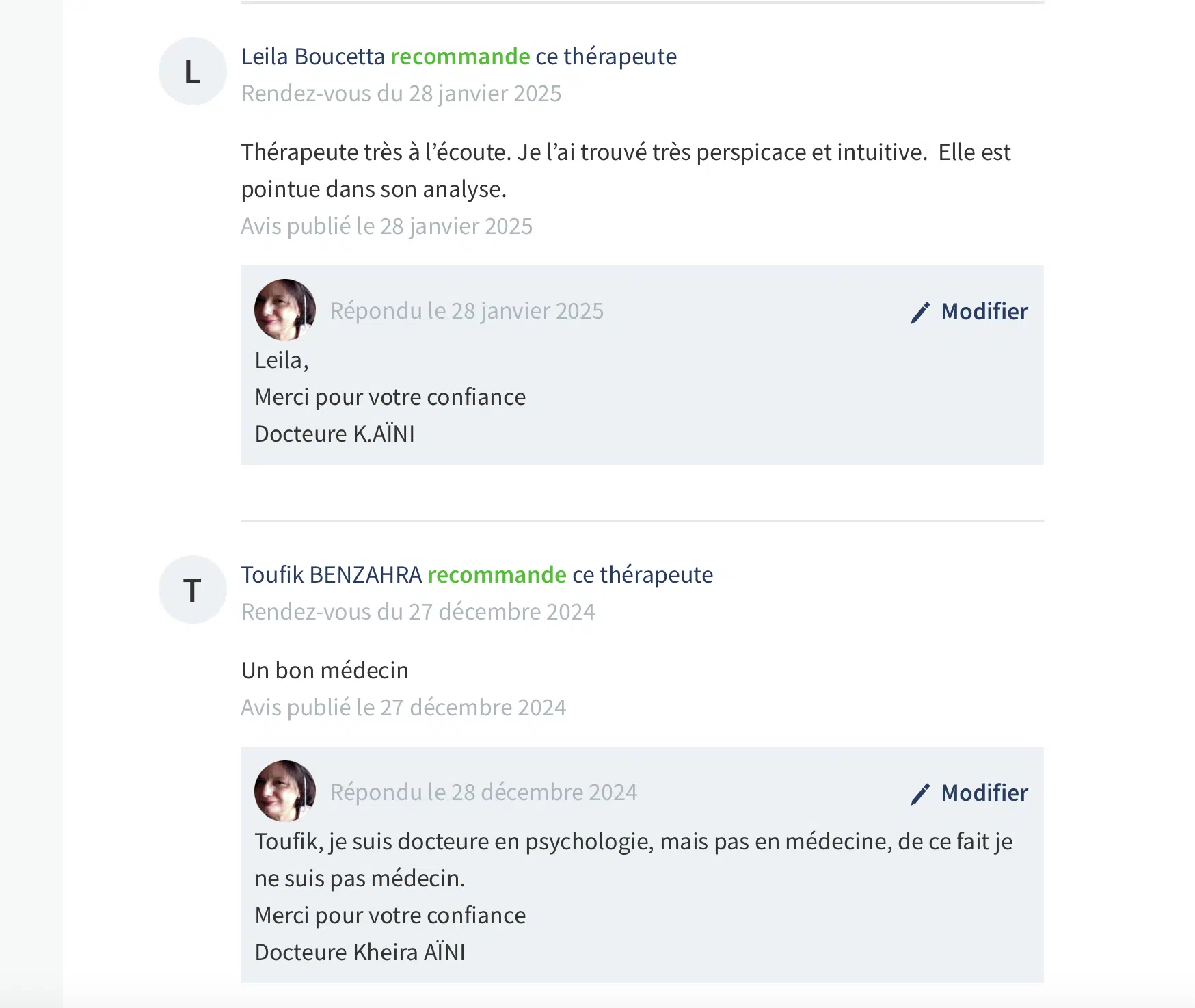Click Leila Boucetta's 'L' avatar circle
The width and height of the screenshot is (1195, 1008).
(193, 71)
